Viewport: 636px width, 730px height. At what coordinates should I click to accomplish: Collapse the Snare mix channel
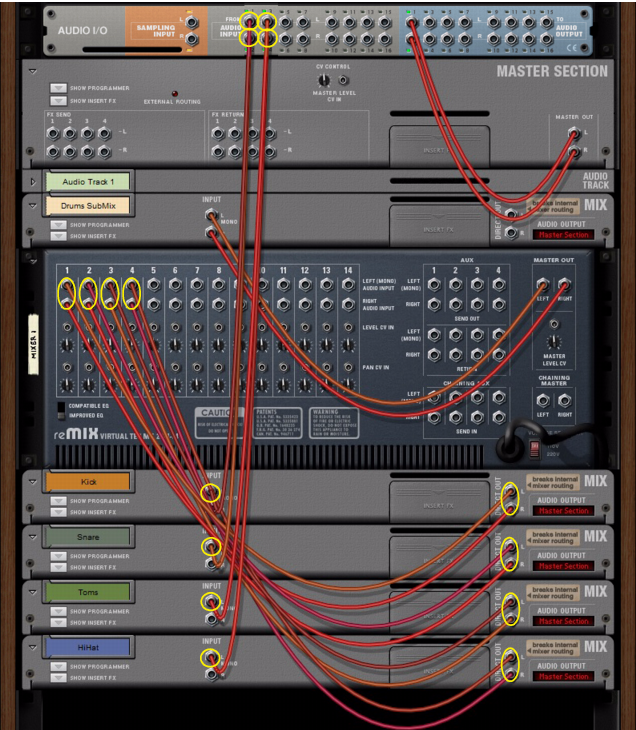click(33, 536)
